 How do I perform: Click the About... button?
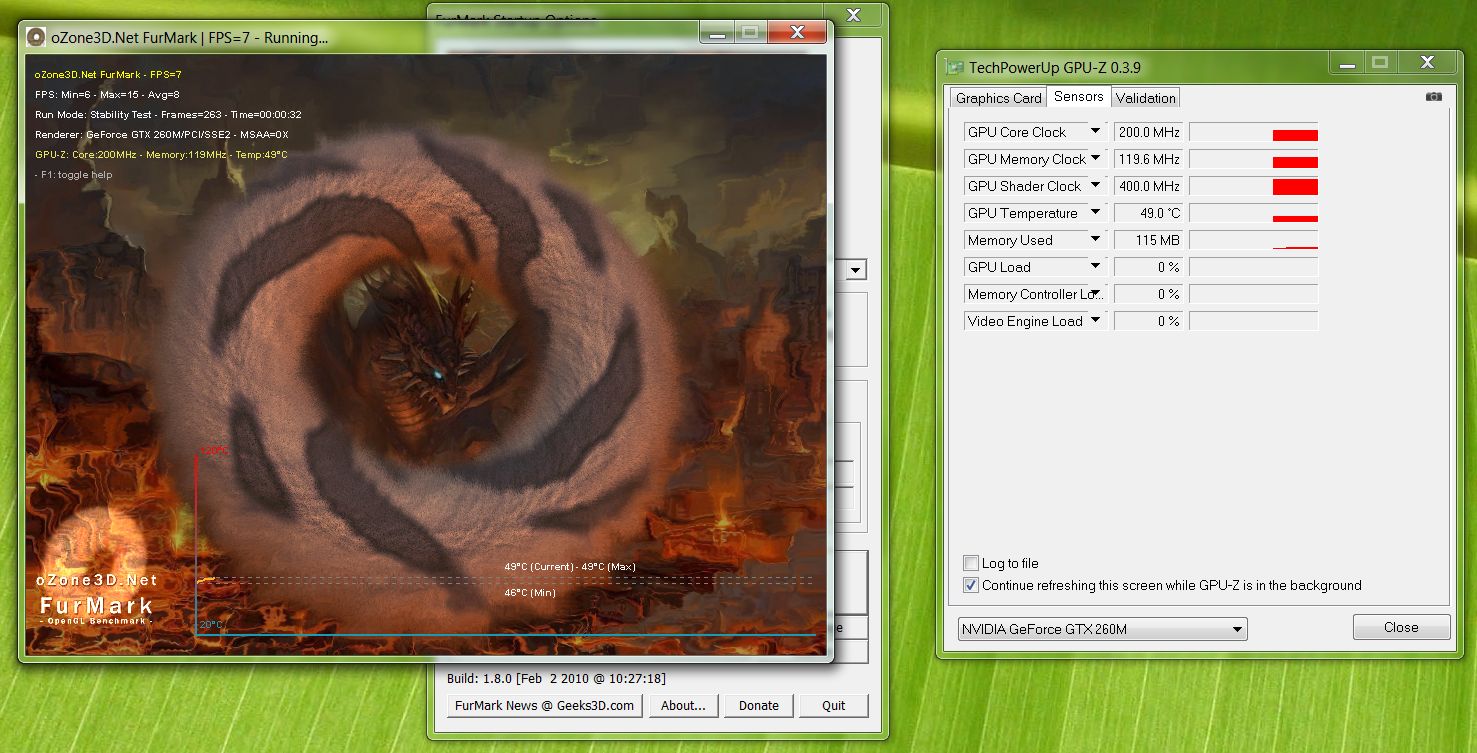point(683,705)
